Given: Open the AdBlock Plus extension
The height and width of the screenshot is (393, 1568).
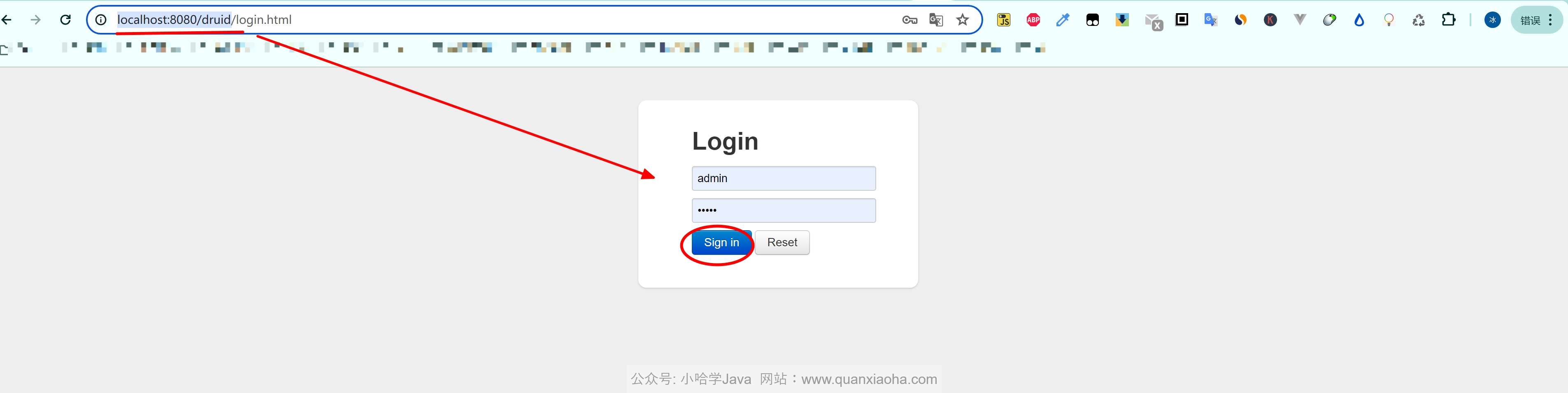Looking at the screenshot, I should 1033,20.
